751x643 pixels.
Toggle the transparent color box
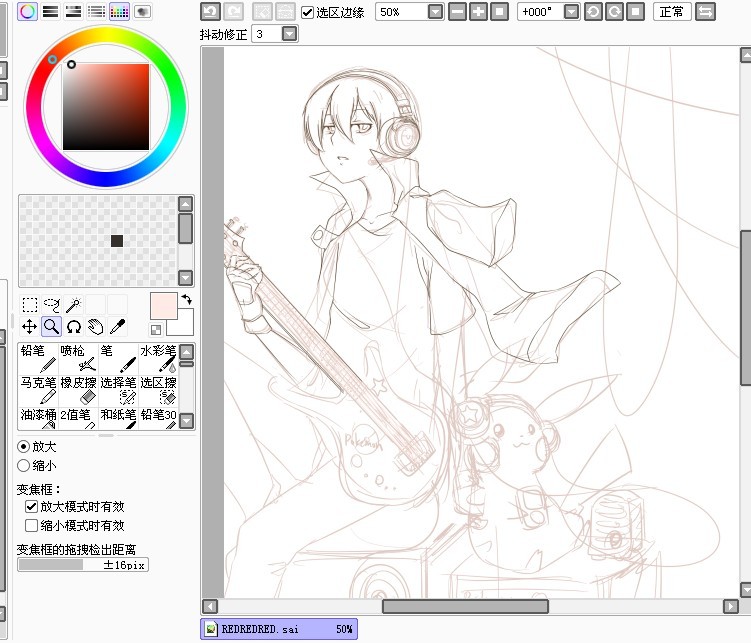156,330
